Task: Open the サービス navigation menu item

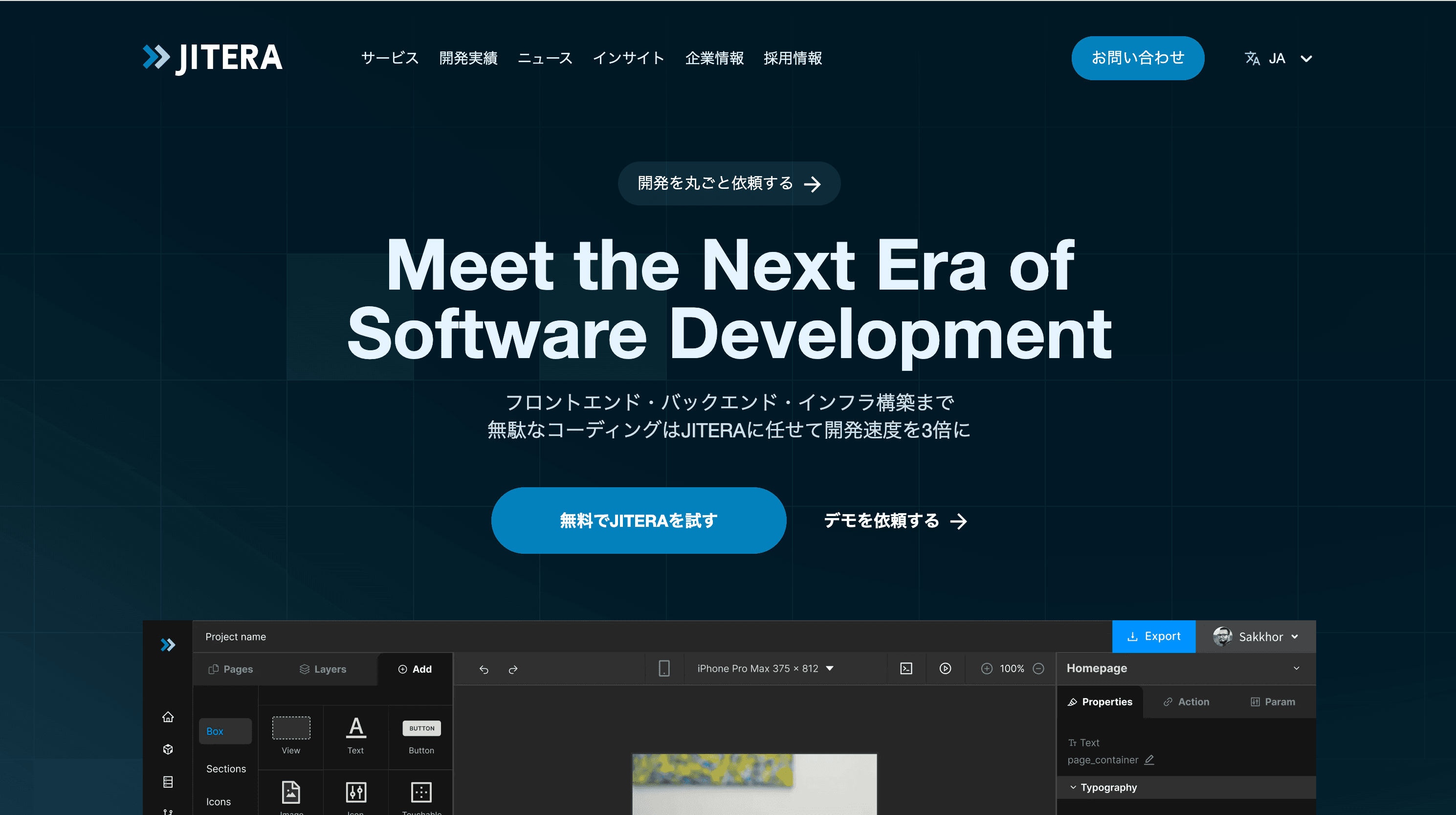Action: [x=390, y=58]
